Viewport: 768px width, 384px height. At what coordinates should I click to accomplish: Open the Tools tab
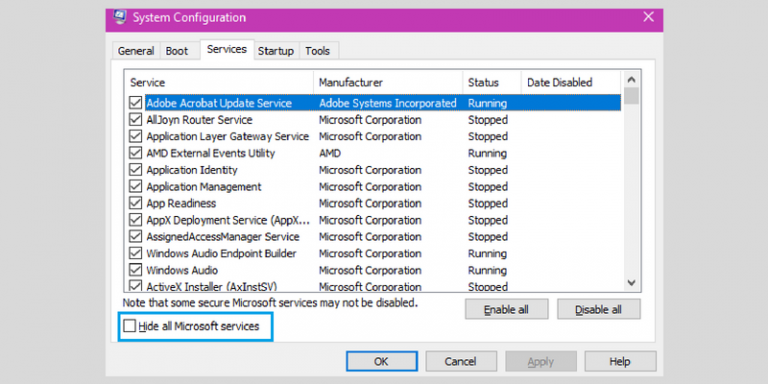[x=317, y=51]
